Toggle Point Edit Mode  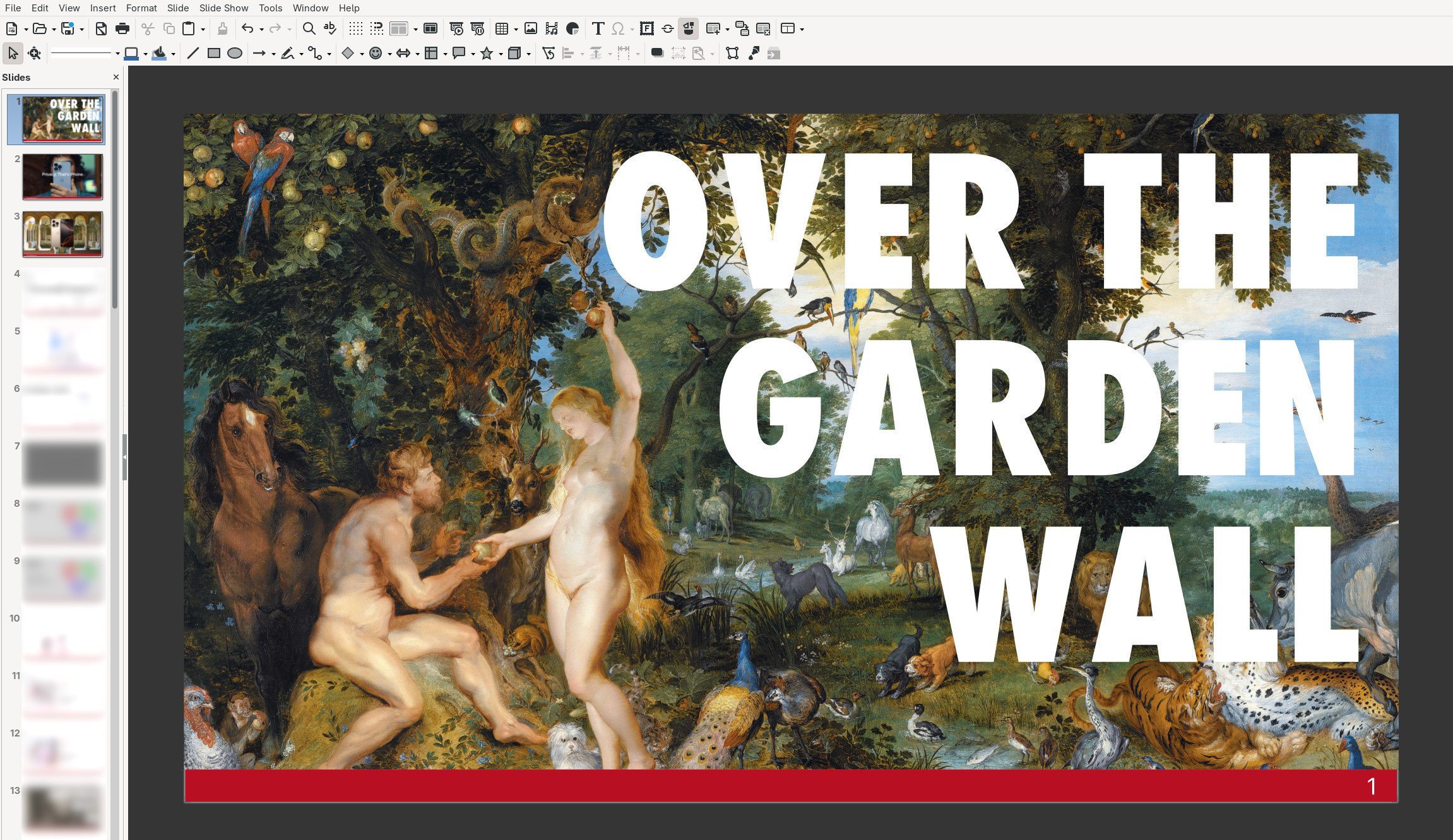pyautogui.click(x=732, y=54)
